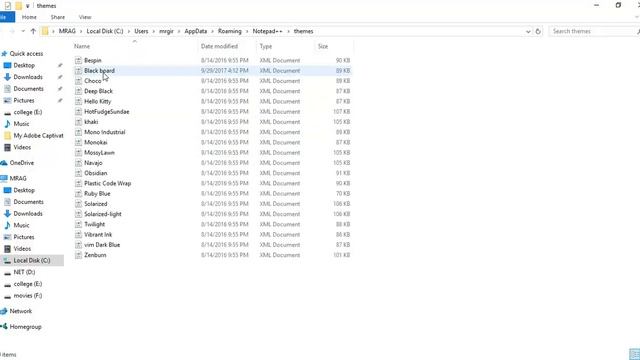Viewport: 640px width, 360px height.
Task: Open OneDrive in sidebar
Action: pyautogui.click(x=22, y=162)
